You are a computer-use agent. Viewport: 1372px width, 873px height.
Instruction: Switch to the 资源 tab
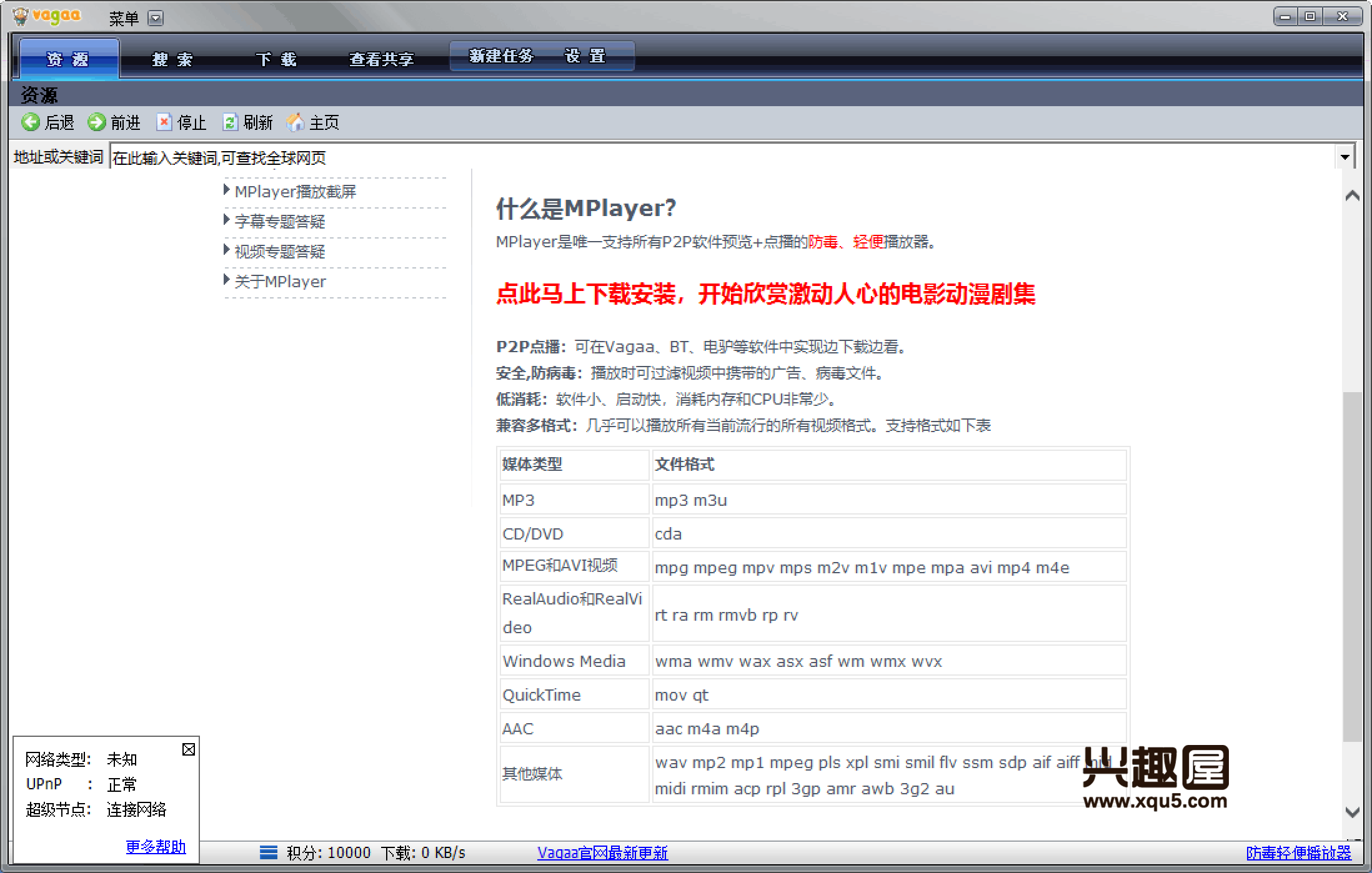point(68,59)
